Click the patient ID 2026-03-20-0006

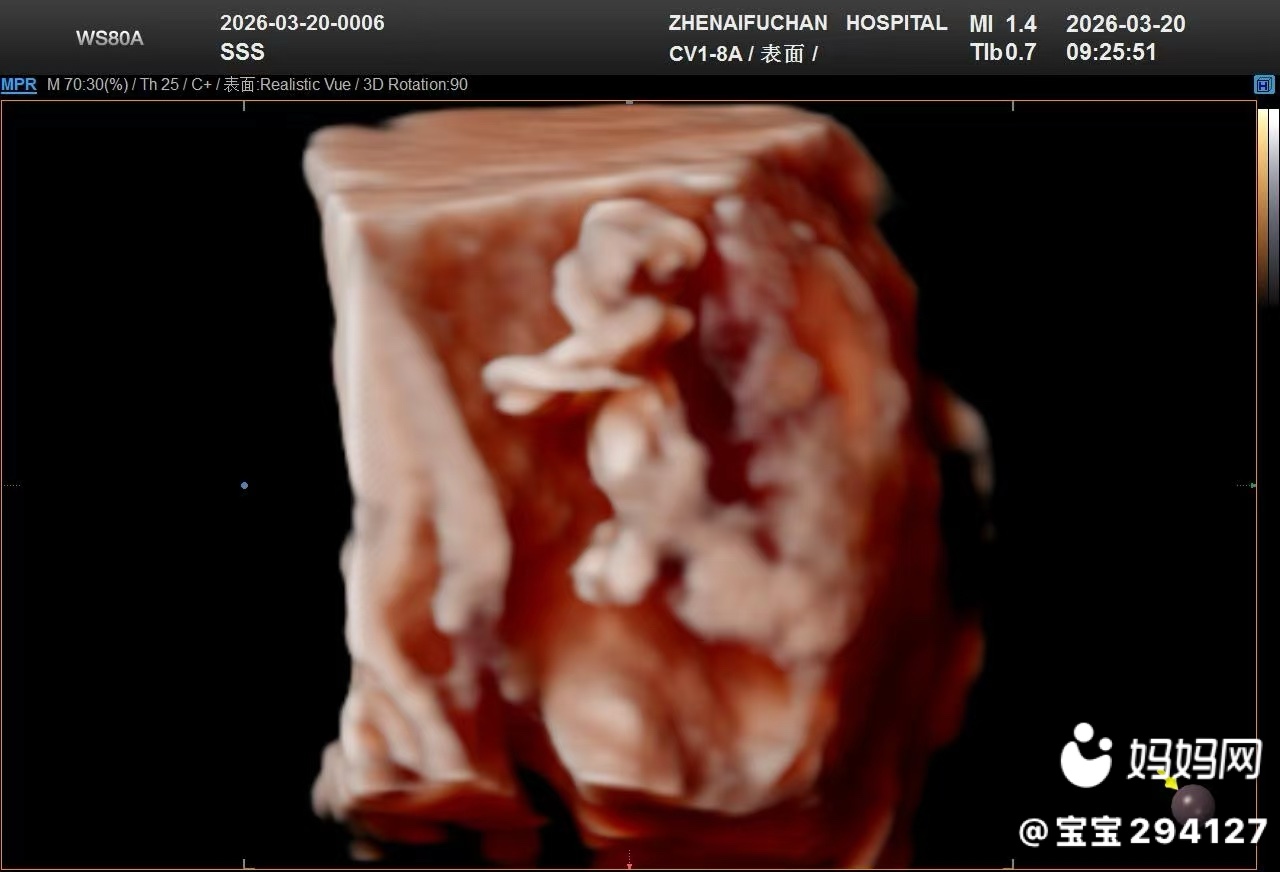[302, 23]
